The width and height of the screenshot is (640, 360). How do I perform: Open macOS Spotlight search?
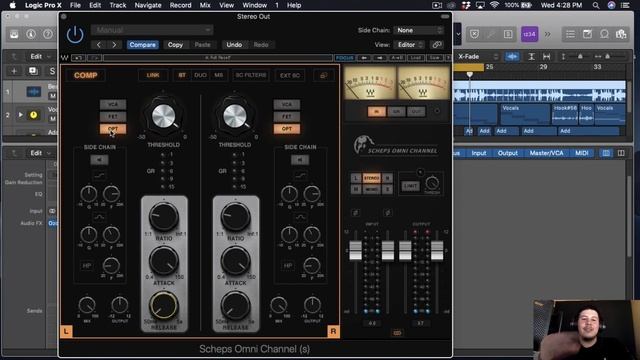click(x=596, y=5)
